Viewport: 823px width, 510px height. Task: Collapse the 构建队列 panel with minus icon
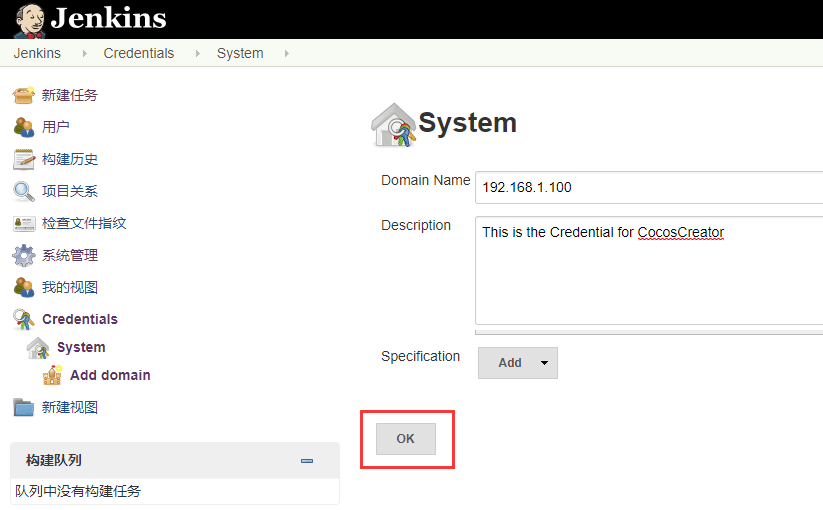point(307,461)
